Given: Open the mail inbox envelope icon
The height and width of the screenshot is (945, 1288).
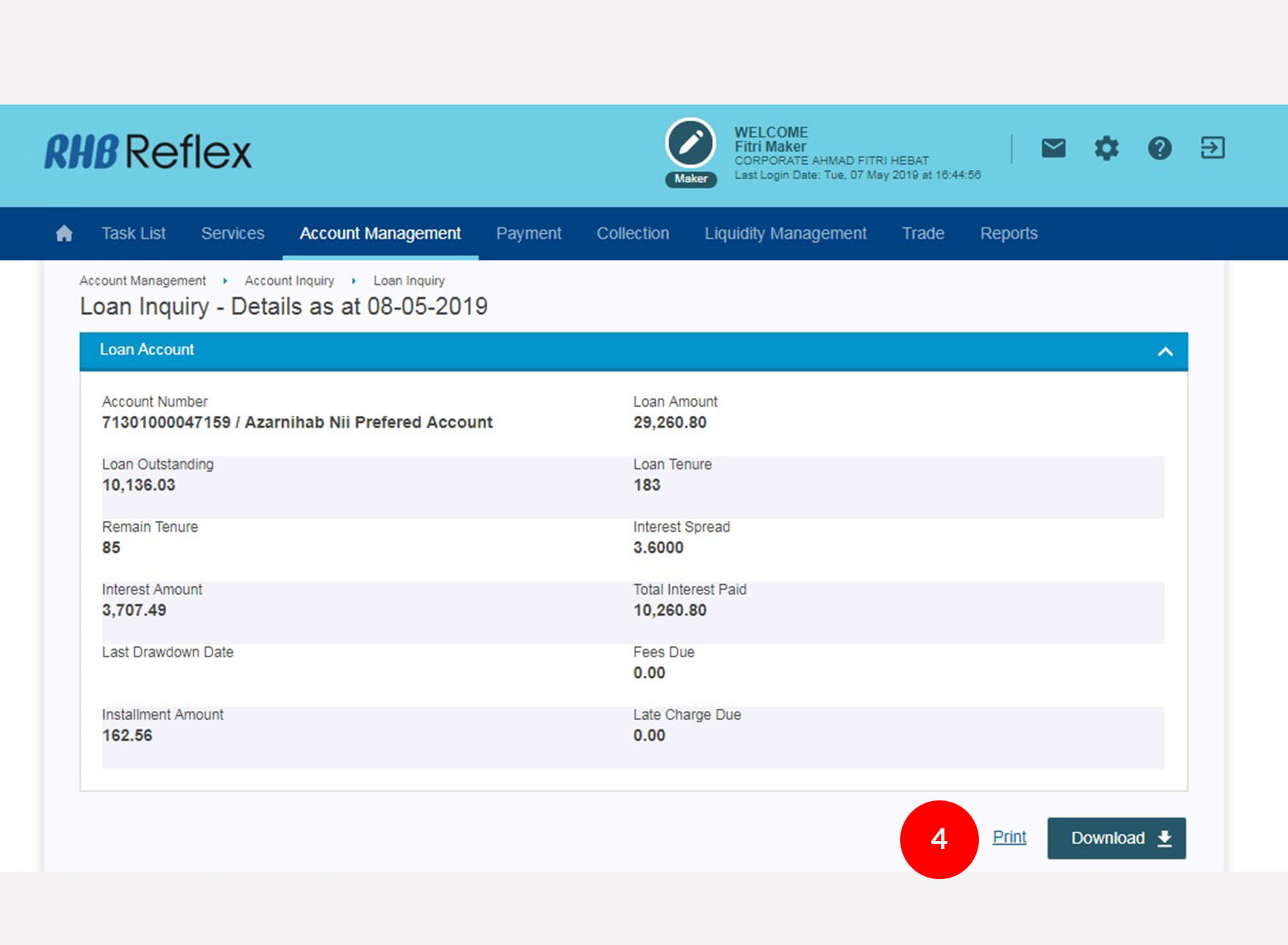Looking at the screenshot, I should coord(1053,148).
